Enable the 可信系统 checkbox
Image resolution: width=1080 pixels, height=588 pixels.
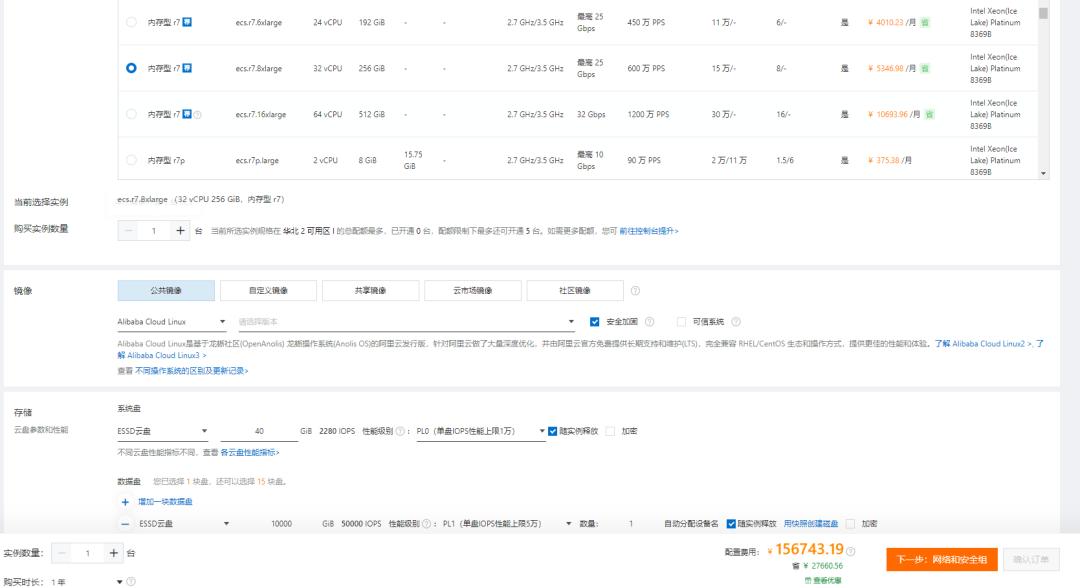click(x=681, y=321)
